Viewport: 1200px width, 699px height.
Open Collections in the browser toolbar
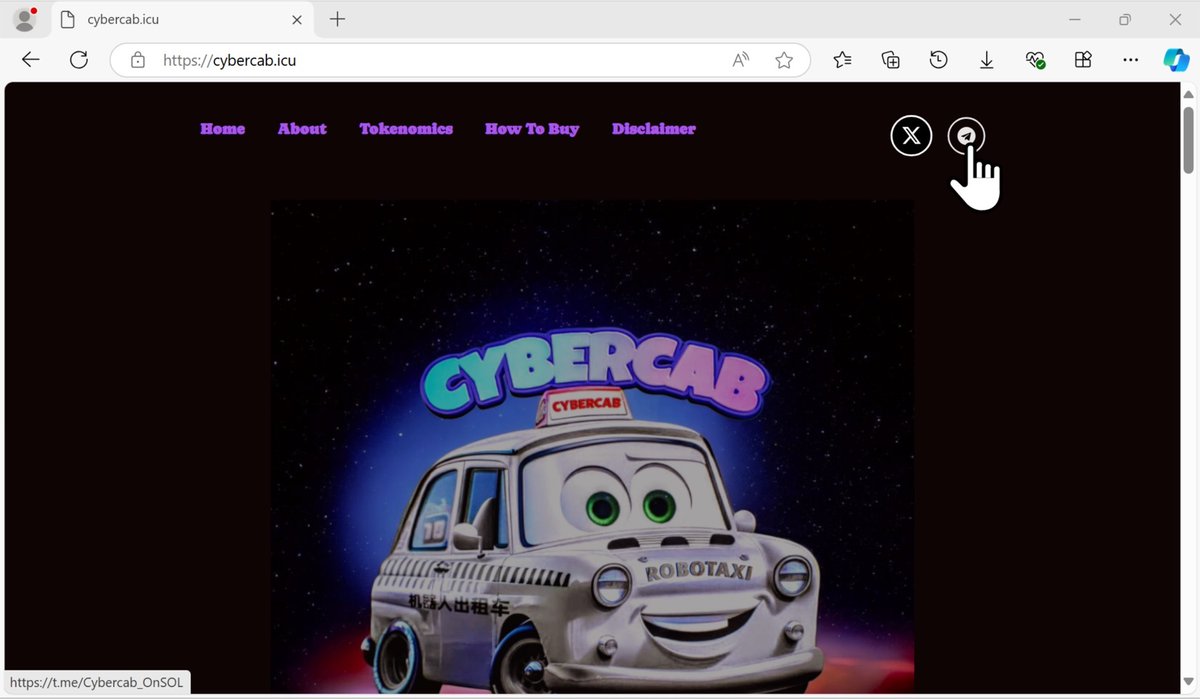point(890,60)
